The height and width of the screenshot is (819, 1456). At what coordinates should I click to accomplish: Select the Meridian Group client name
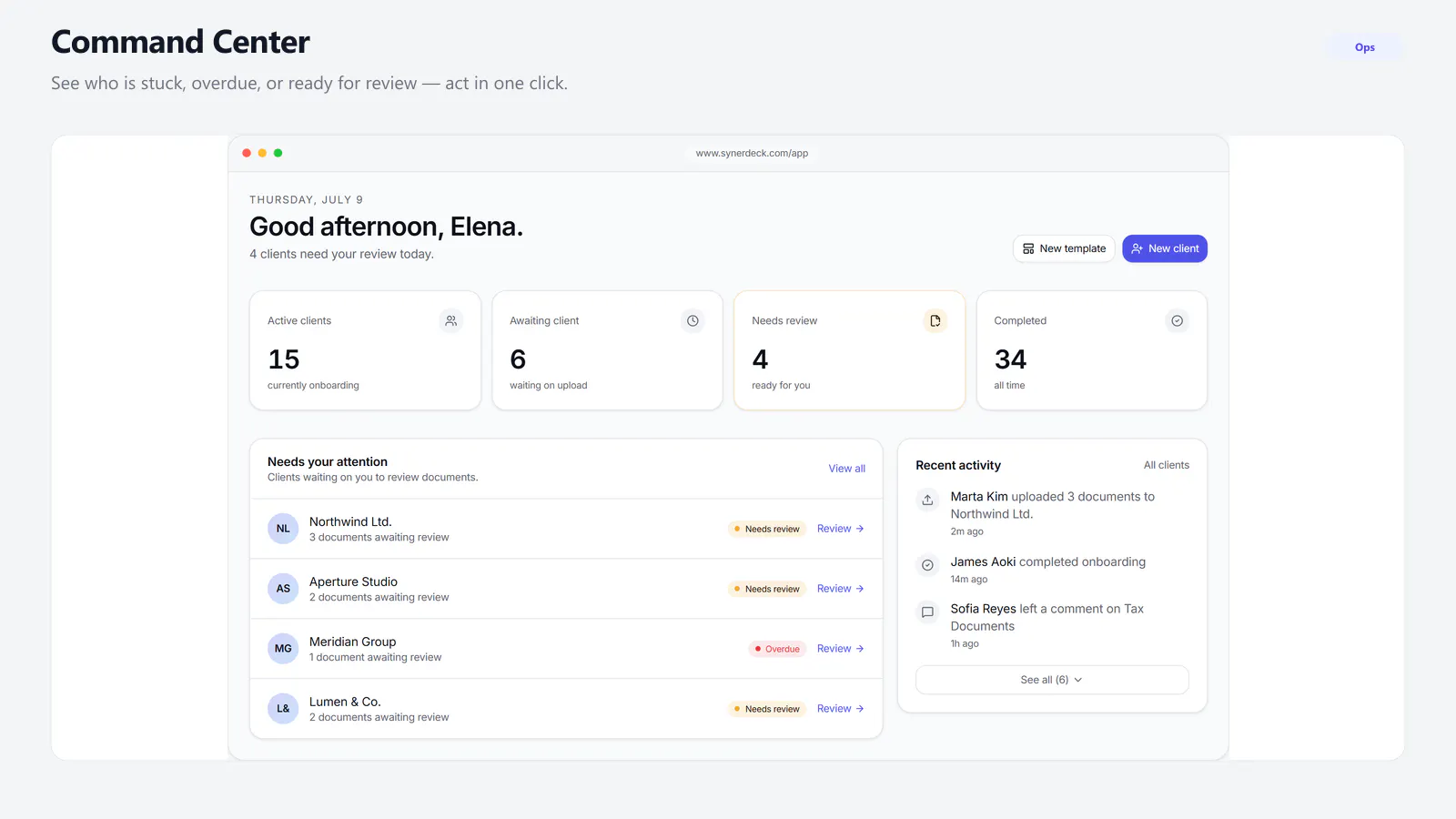tap(352, 642)
